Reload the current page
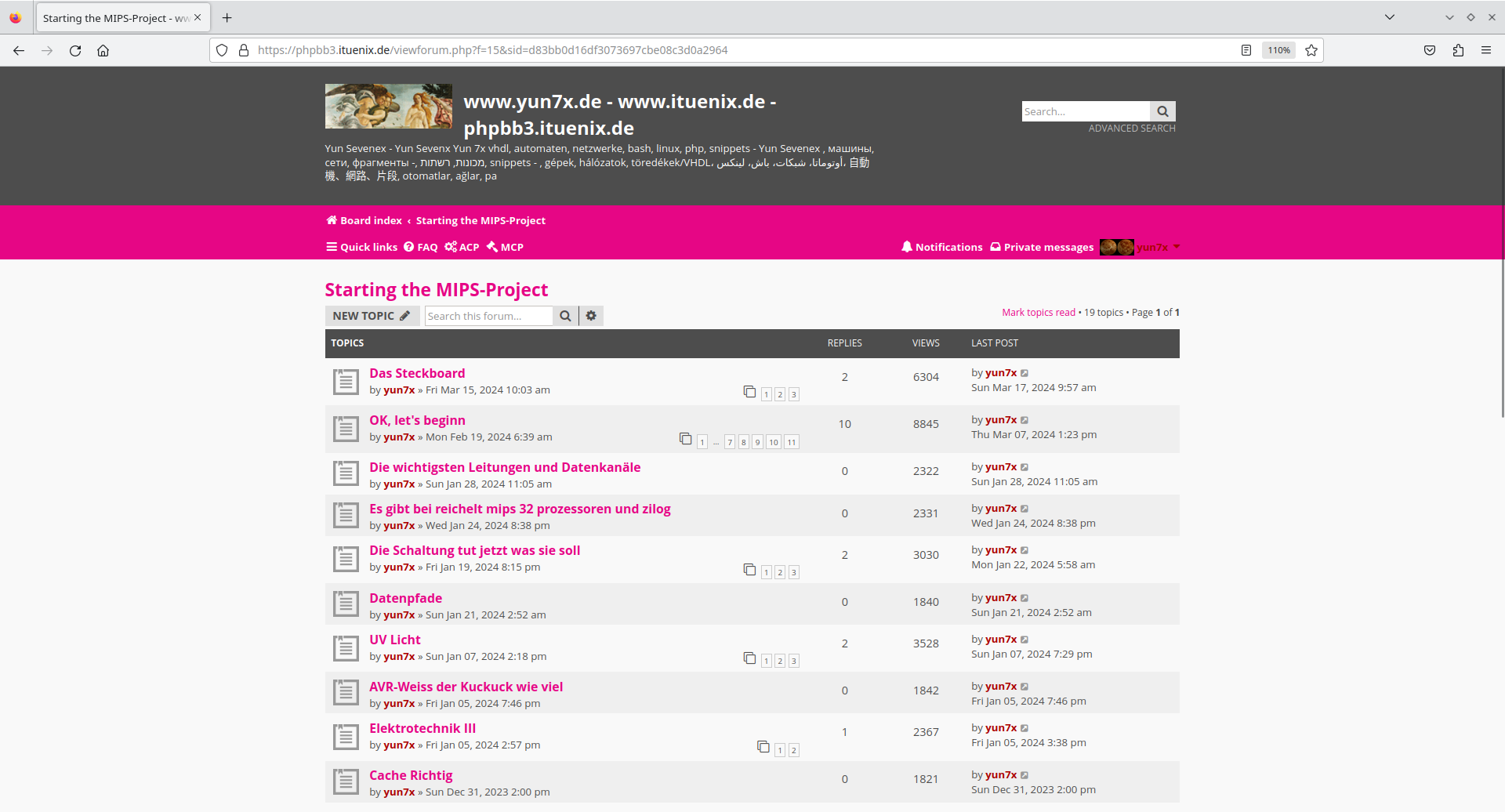The height and width of the screenshot is (812, 1505). point(75,50)
